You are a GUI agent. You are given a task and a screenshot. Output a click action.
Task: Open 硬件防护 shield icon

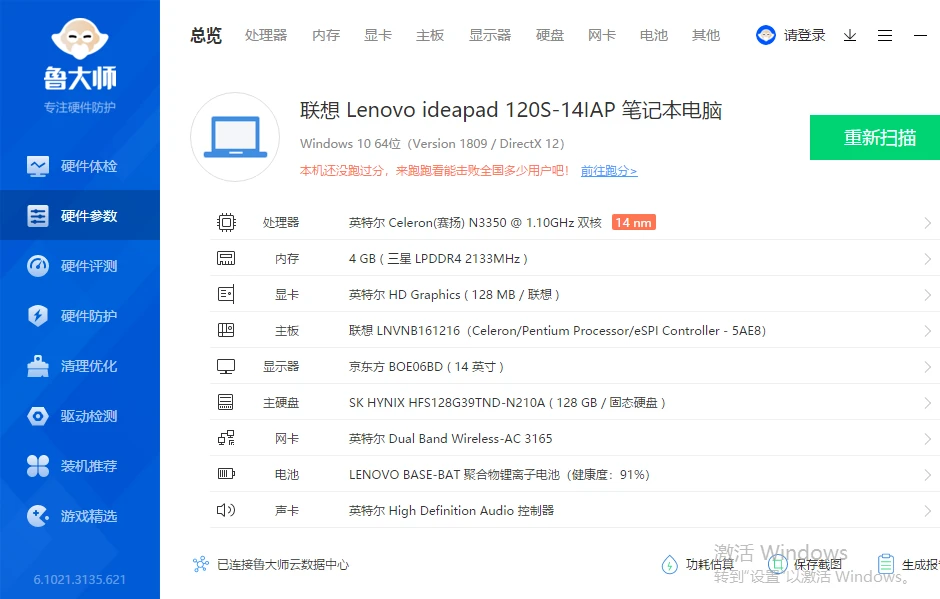[x=38, y=316]
